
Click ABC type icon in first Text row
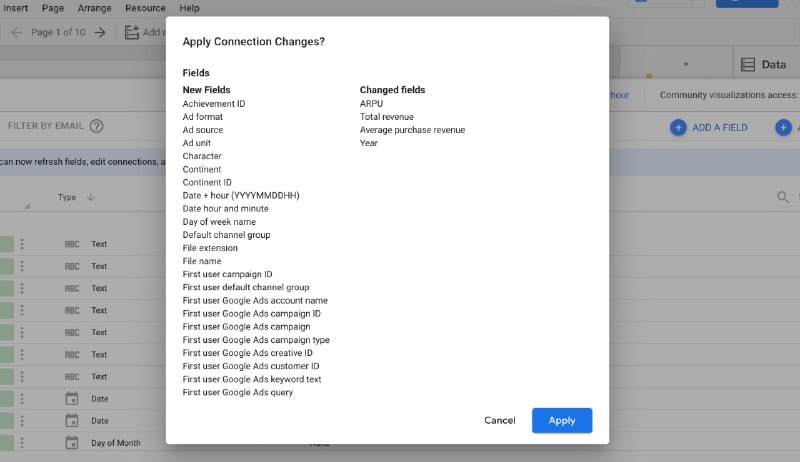72,244
